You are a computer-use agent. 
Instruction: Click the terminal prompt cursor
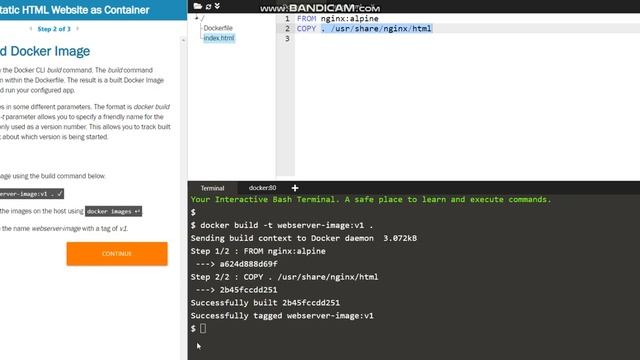[x=203, y=328]
